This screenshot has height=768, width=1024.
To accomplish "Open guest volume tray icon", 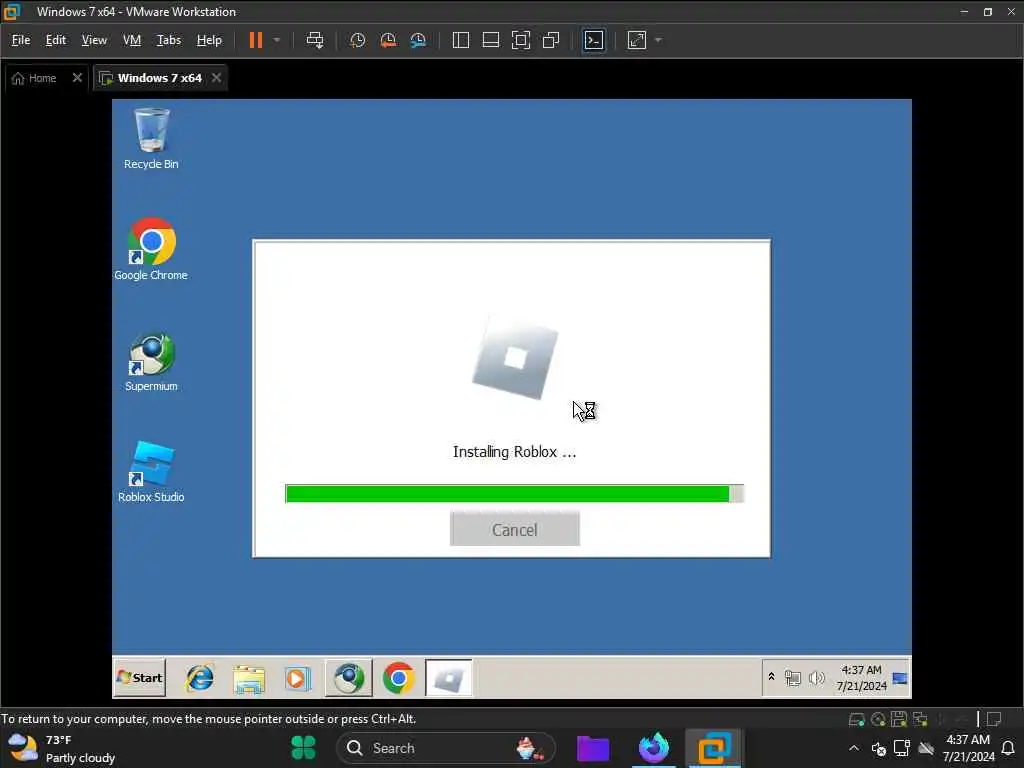I will (x=816, y=678).
